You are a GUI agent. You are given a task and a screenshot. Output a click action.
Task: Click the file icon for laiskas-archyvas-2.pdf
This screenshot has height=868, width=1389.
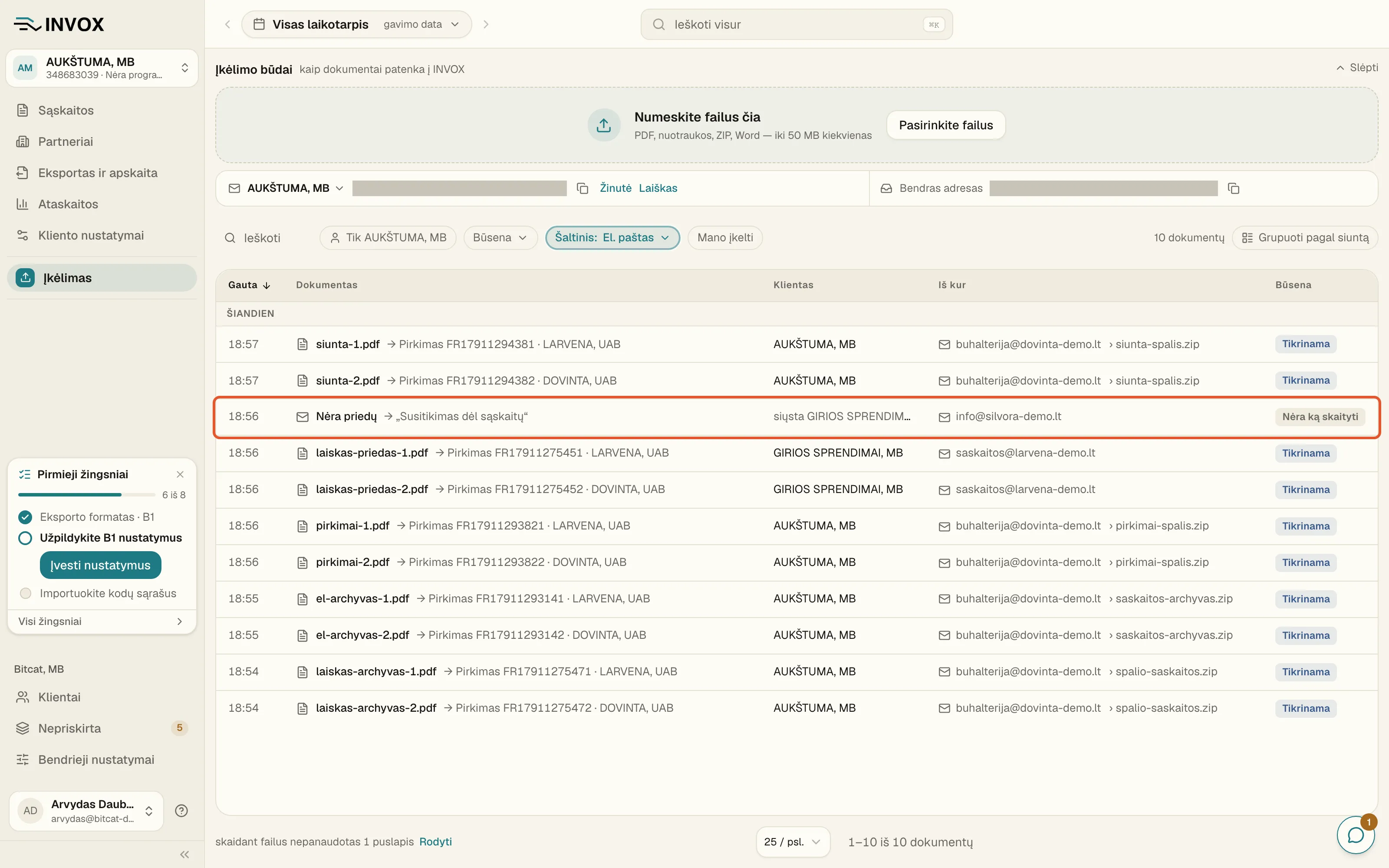(x=303, y=708)
